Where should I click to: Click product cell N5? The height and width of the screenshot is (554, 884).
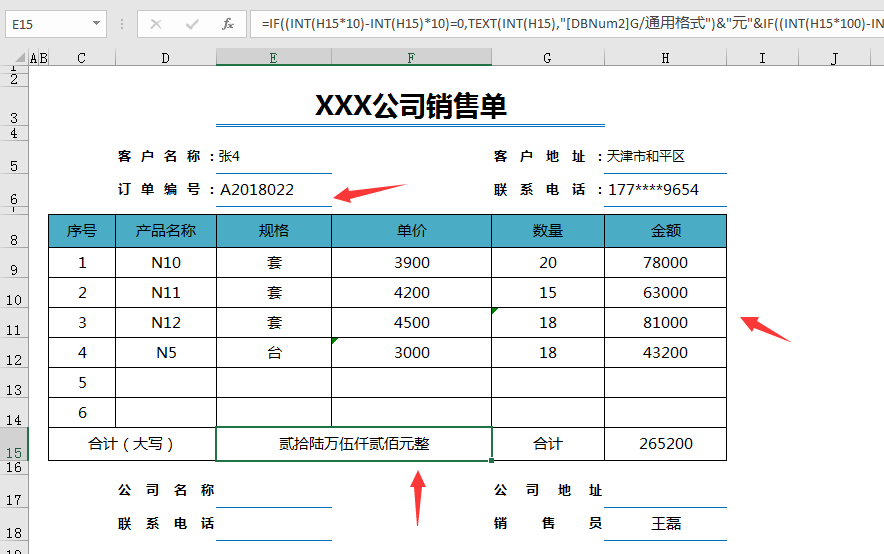pos(166,353)
